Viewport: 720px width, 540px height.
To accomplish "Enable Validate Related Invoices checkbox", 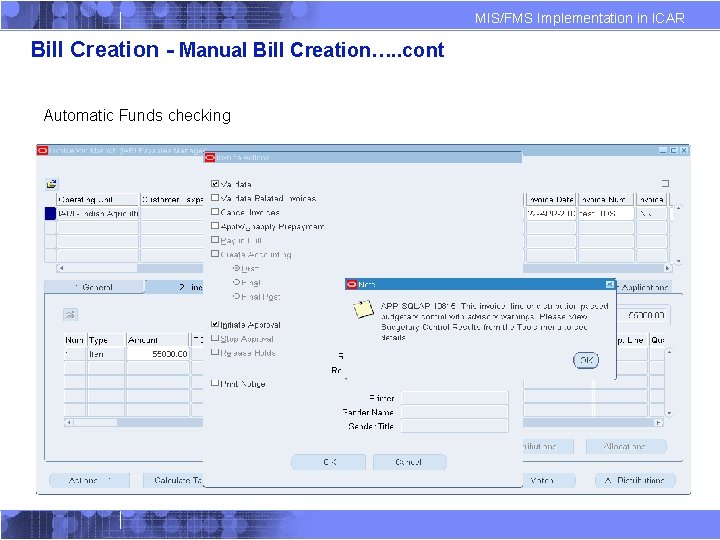I will tap(214, 198).
